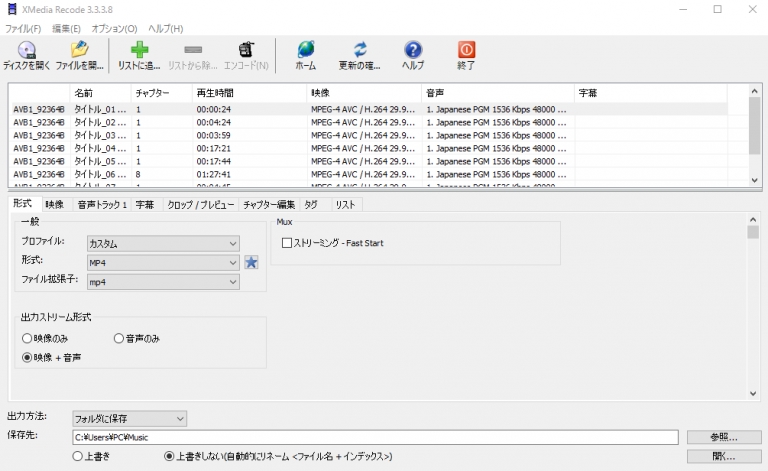Viewport: 768px width, 471px height.
Task: Select the Video only (映像のみ) radio button
Action: (28, 339)
